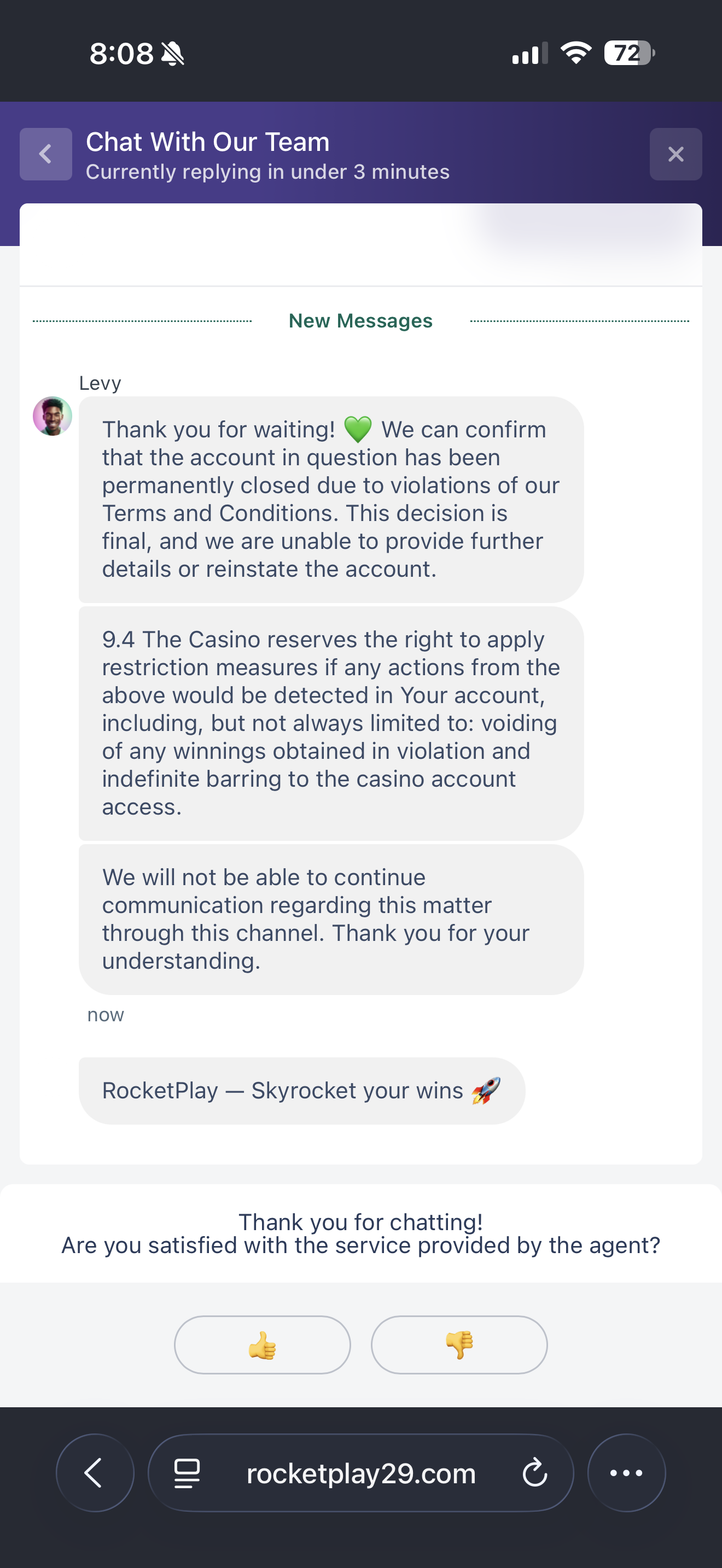Viewport: 722px width, 1568px height.
Task: Tap the battery indicator in status bar
Action: click(x=629, y=53)
